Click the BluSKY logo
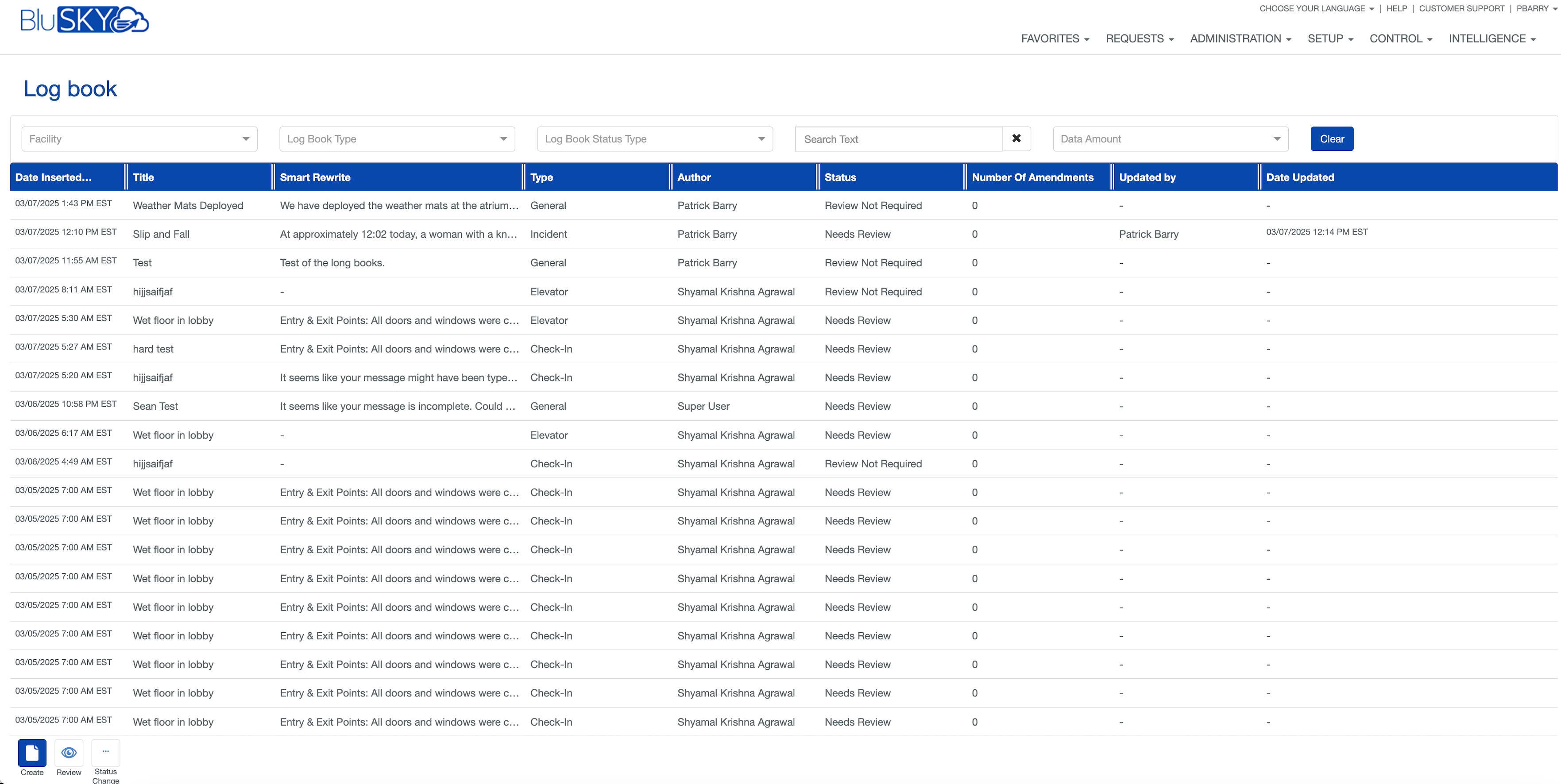Viewport: 1561px width, 784px height. click(x=85, y=20)
